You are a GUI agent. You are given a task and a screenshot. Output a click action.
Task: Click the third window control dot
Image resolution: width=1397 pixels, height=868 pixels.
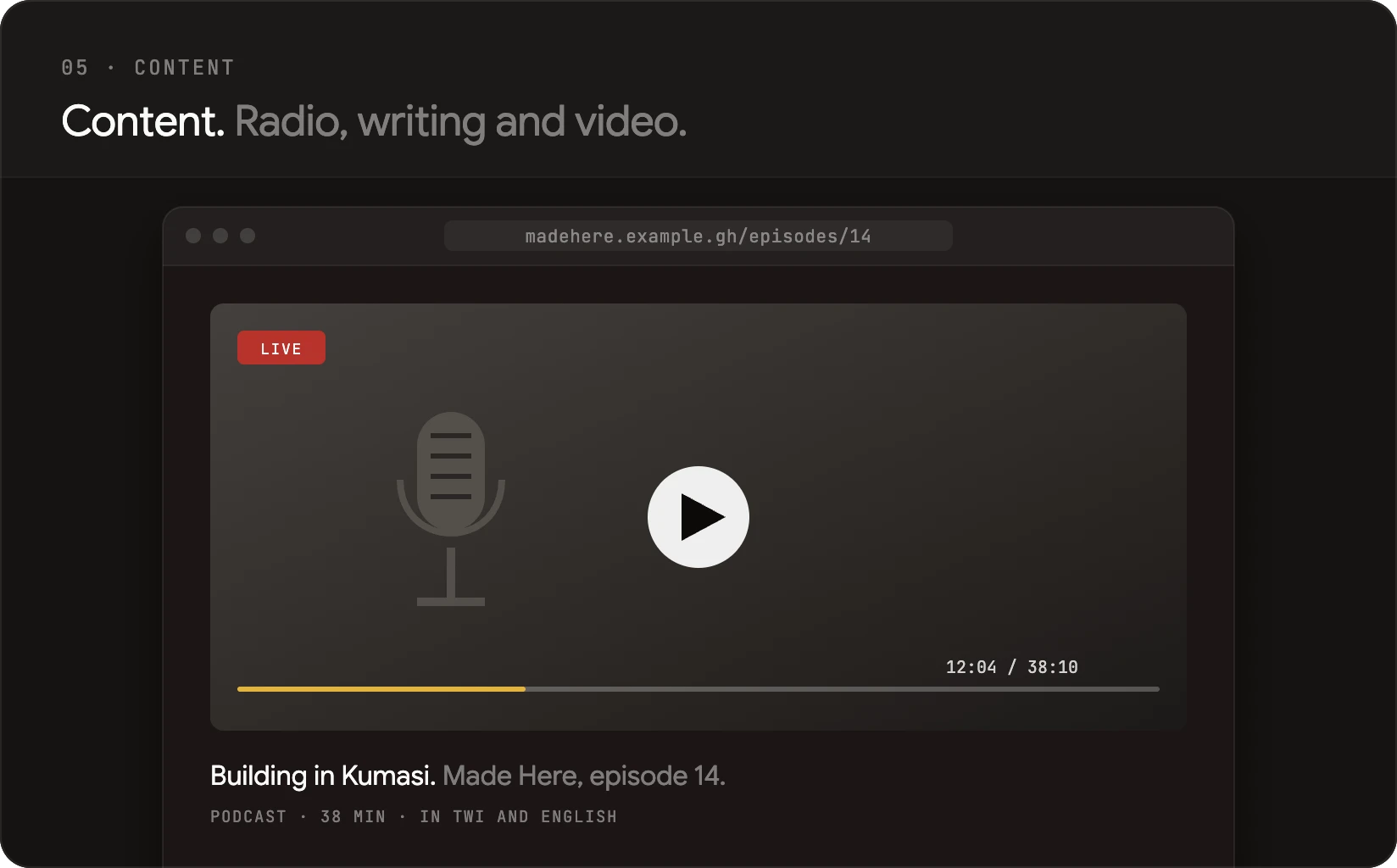pyautogui.click(x=248, y=236)
